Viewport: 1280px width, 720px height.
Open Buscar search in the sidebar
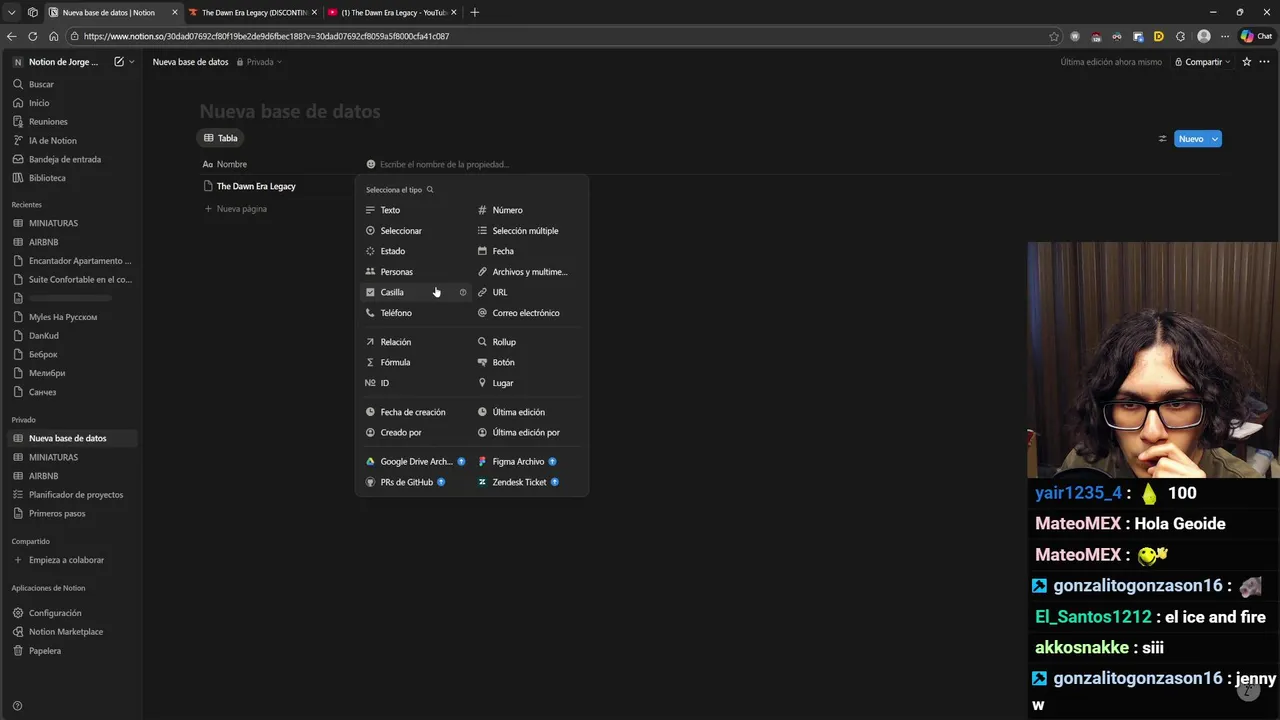click(41, 84)
